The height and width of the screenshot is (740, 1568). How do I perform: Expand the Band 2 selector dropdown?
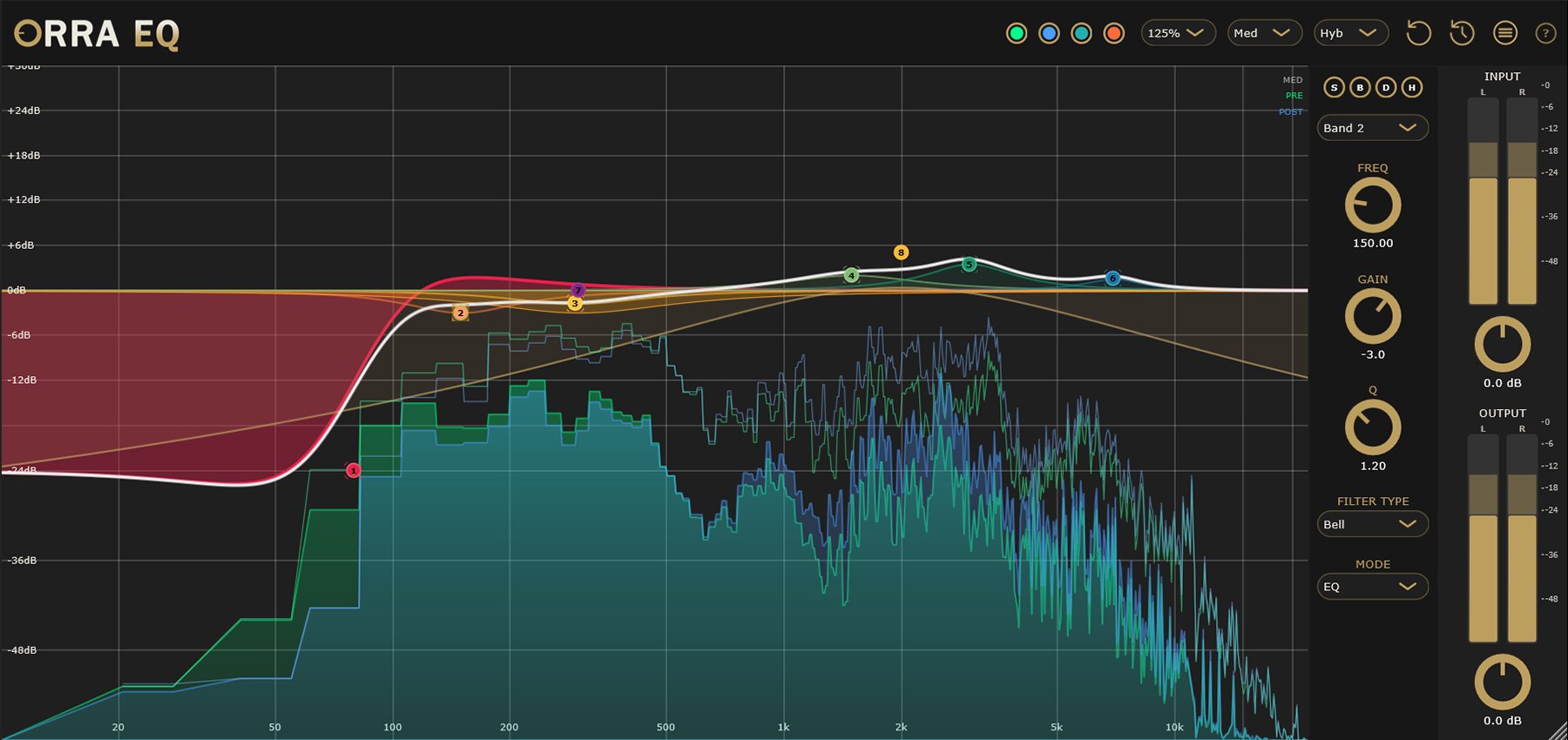click(x=1372, y=128)
